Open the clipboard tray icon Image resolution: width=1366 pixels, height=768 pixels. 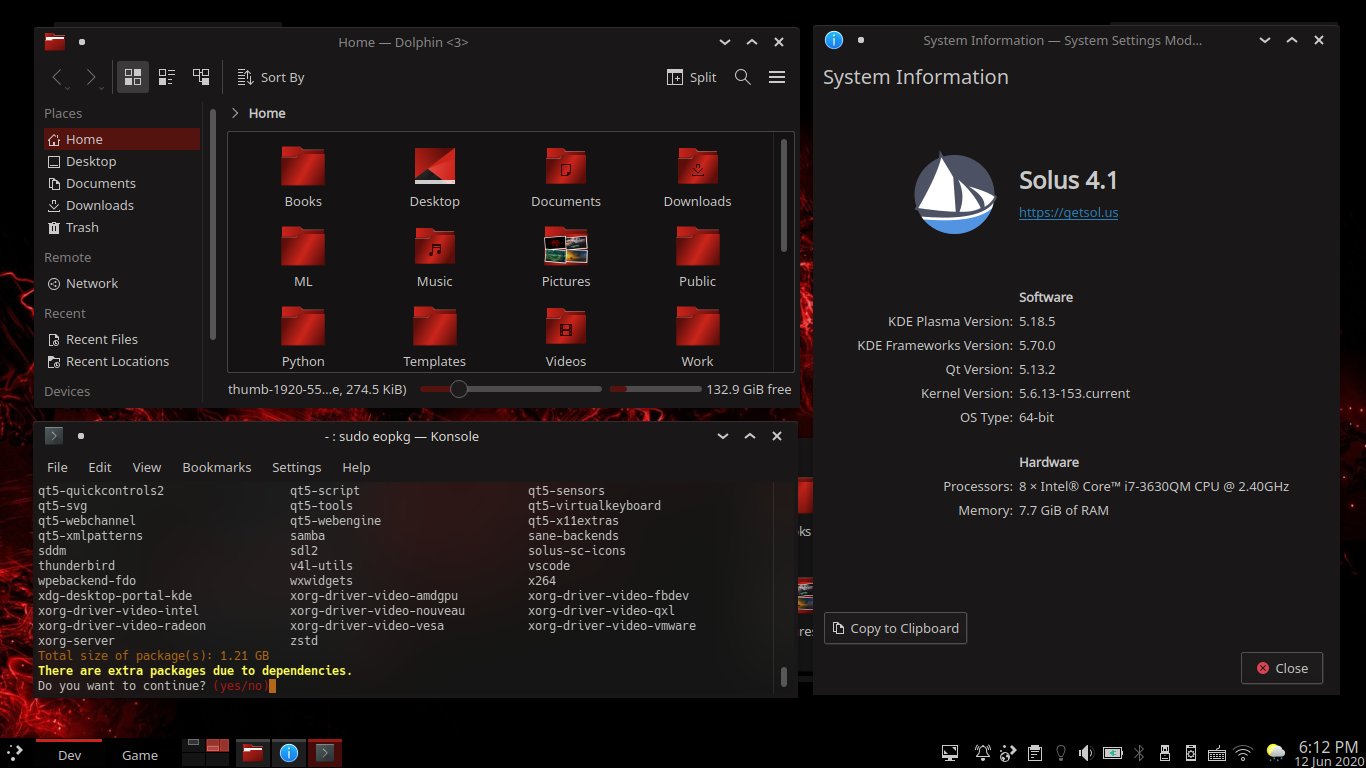click(1035, 753)
